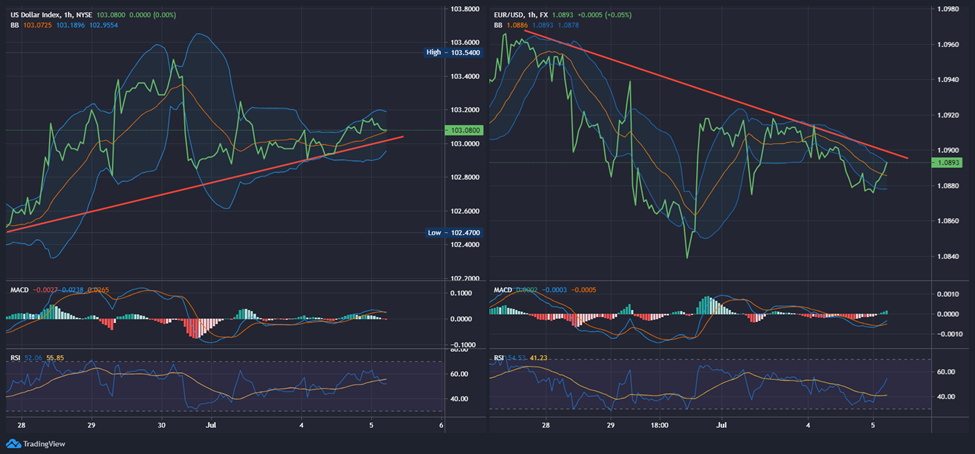Click the 103.8000 level on Dollar price scale
The height and width of the screenshot is (454, 975).
tap(461, 9)
